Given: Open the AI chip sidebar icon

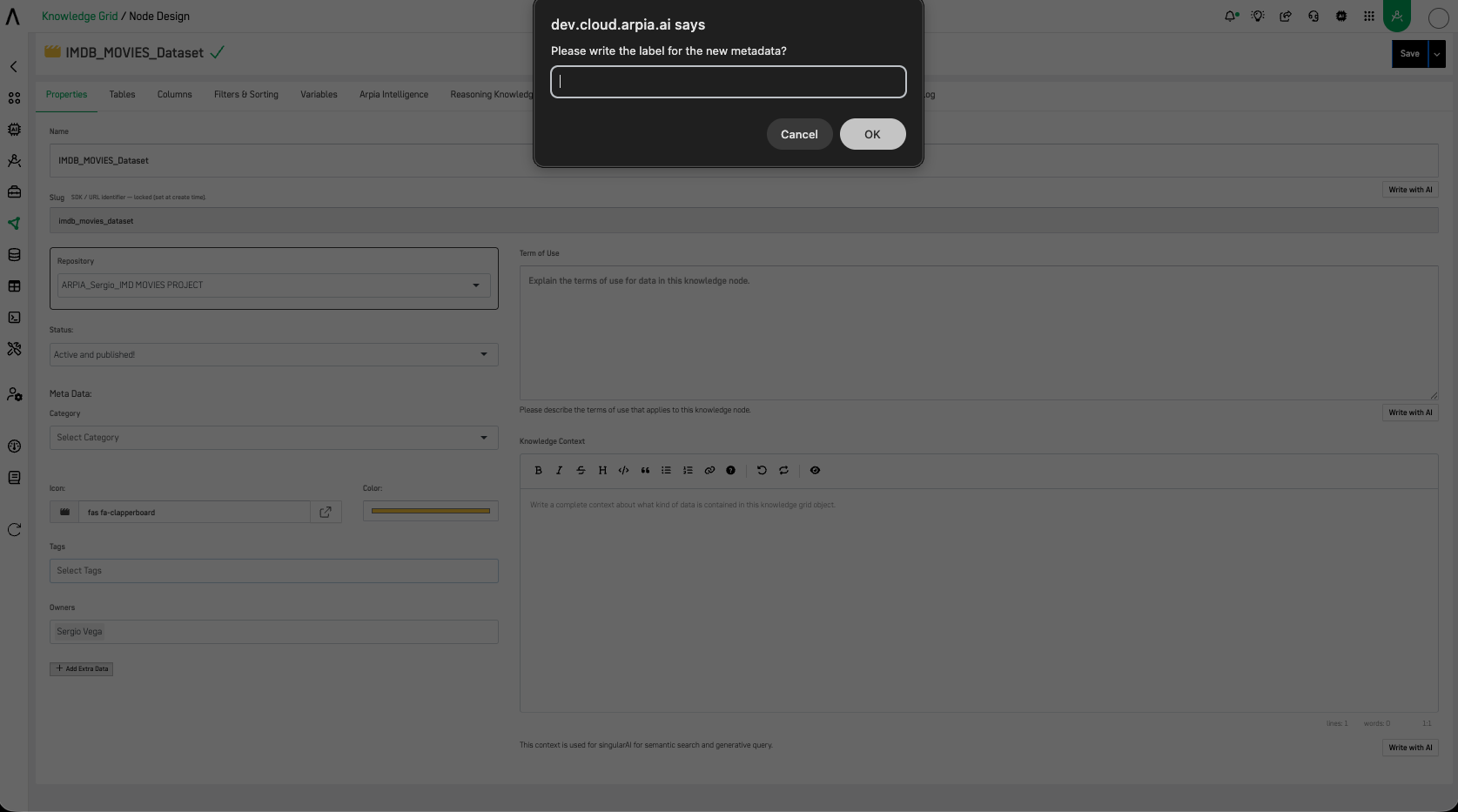Looking at the screenshot, I should click(x=14, y=130).
